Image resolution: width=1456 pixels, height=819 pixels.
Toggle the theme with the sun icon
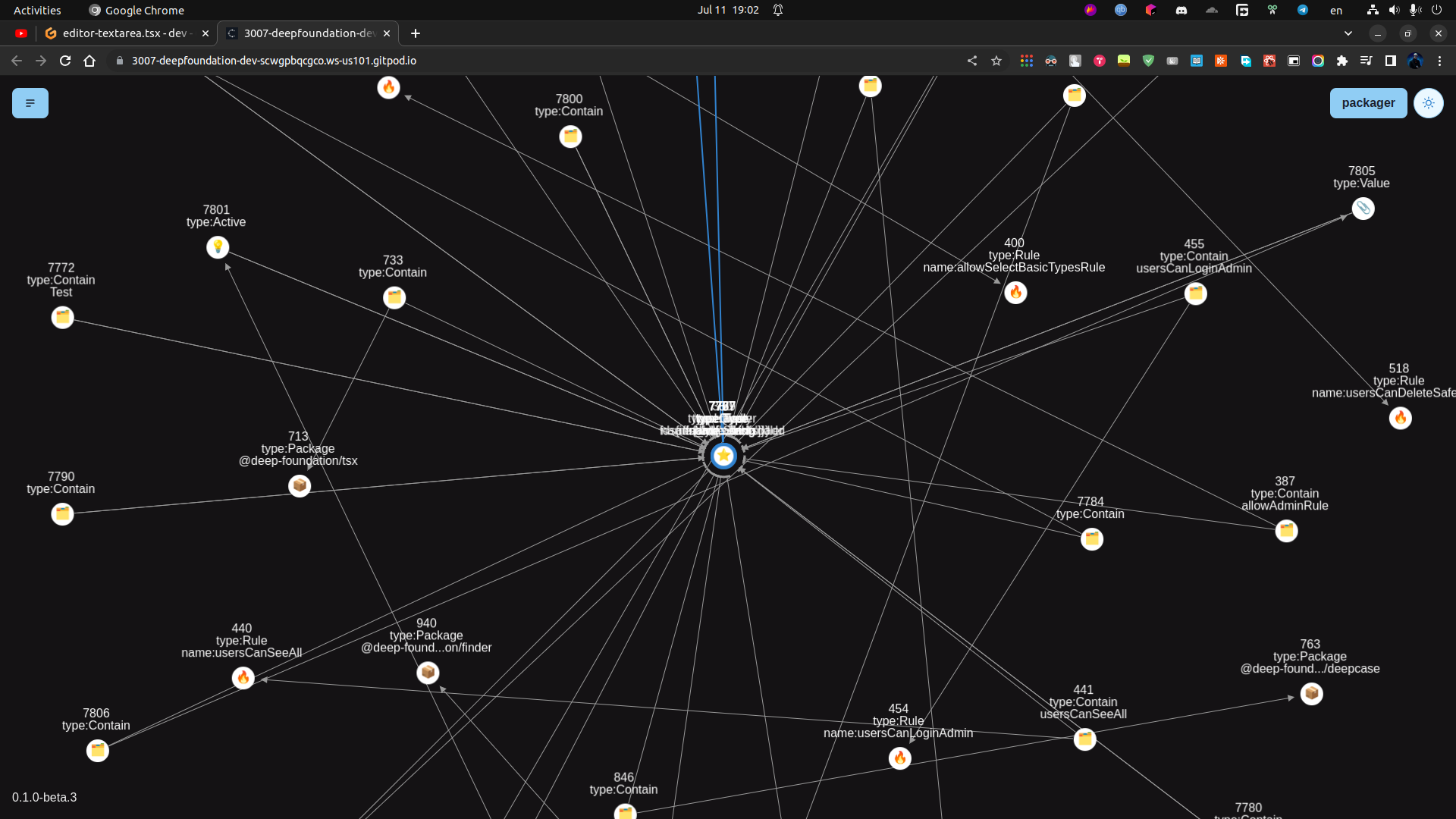(1429, 102)
